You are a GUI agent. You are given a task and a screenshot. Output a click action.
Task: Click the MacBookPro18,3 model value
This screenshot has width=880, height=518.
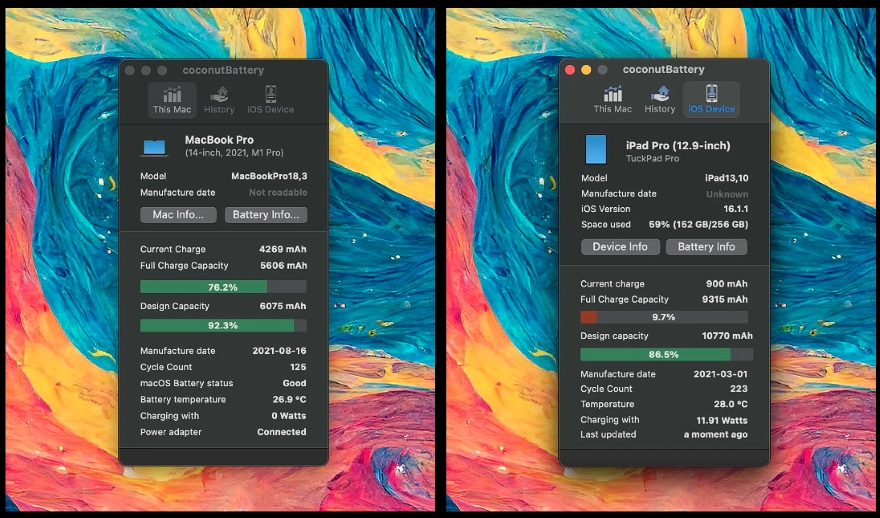coord(268,176)
